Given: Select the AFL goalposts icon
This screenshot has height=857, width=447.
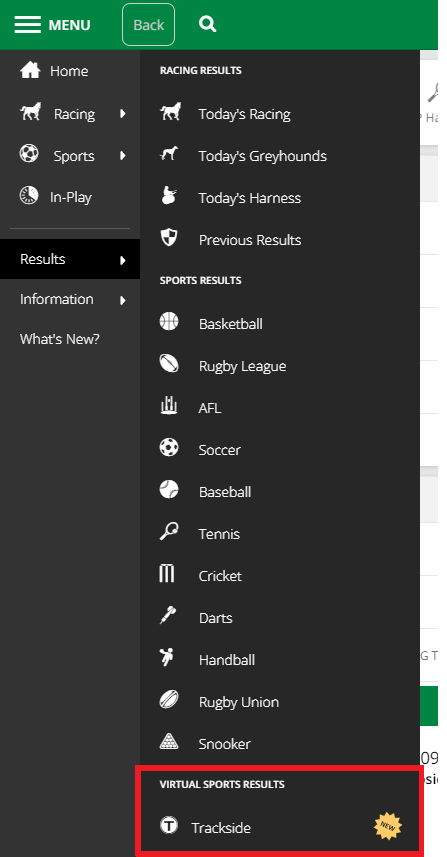Looking at the screenshot, I should 169,406.
